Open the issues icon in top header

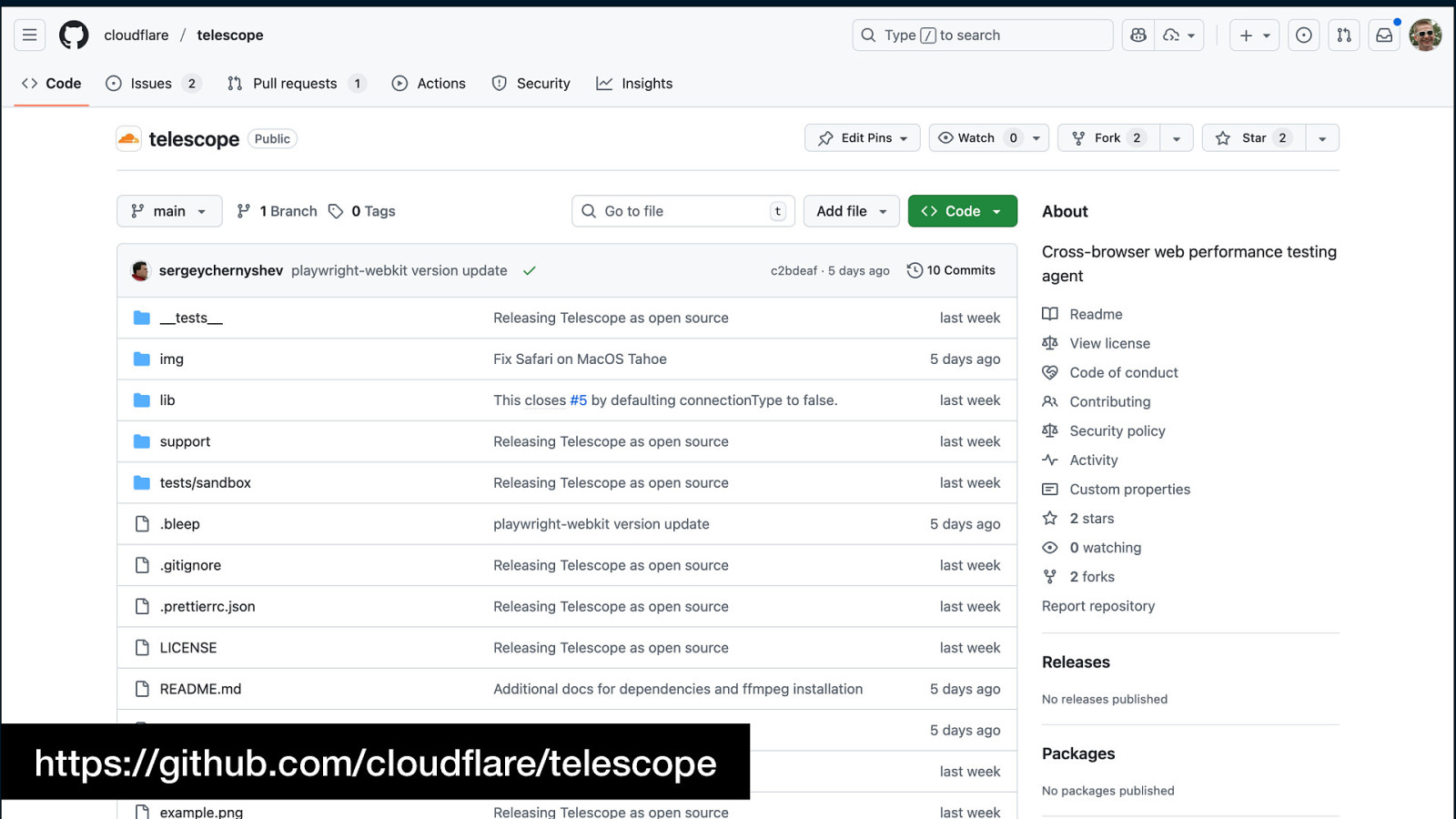tap(1304, 35)
